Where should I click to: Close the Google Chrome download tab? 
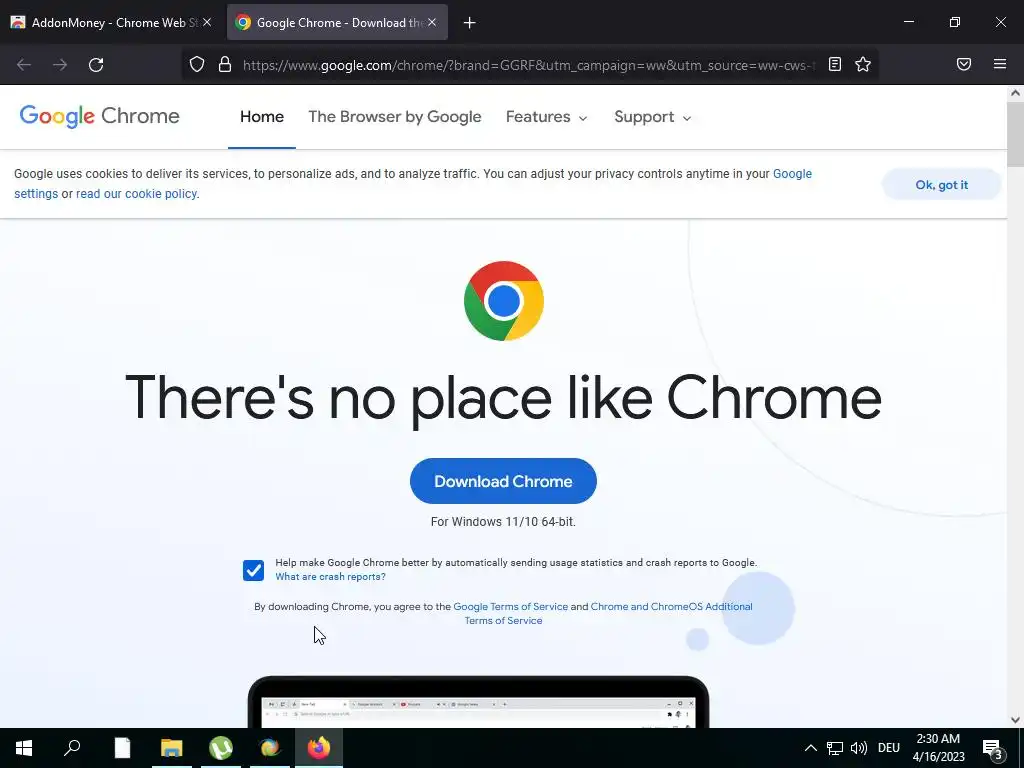click(x=432, y=22)
